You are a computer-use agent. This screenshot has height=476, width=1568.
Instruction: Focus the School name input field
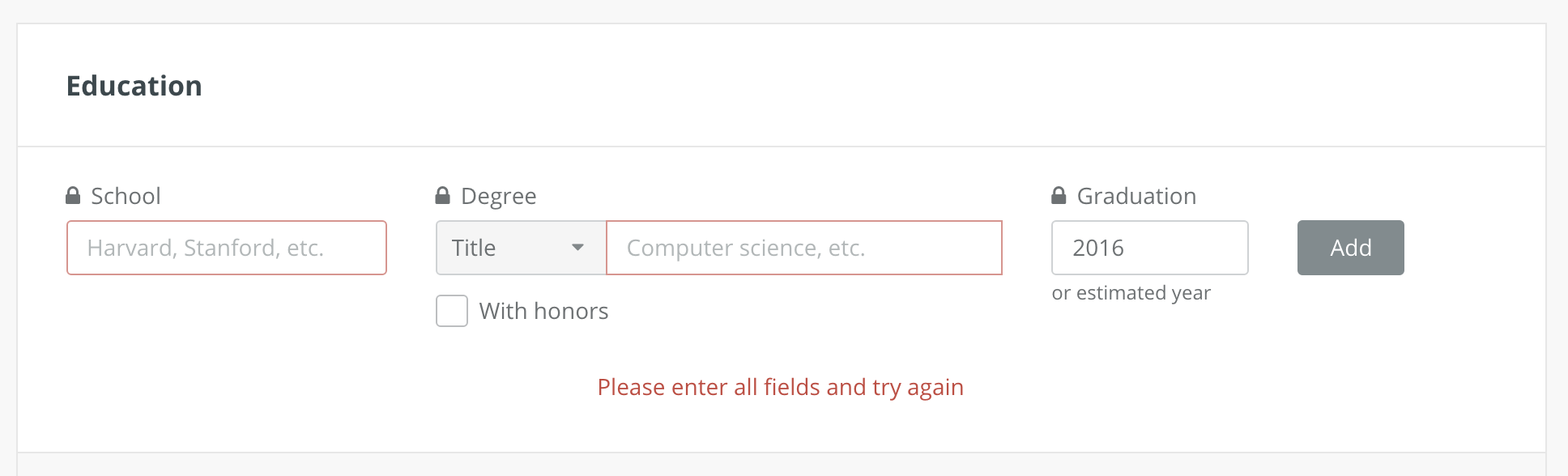227,248
